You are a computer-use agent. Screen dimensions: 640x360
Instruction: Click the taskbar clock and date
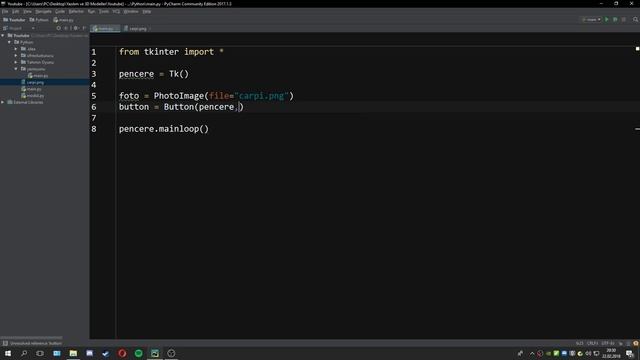[x=611, y=353]
